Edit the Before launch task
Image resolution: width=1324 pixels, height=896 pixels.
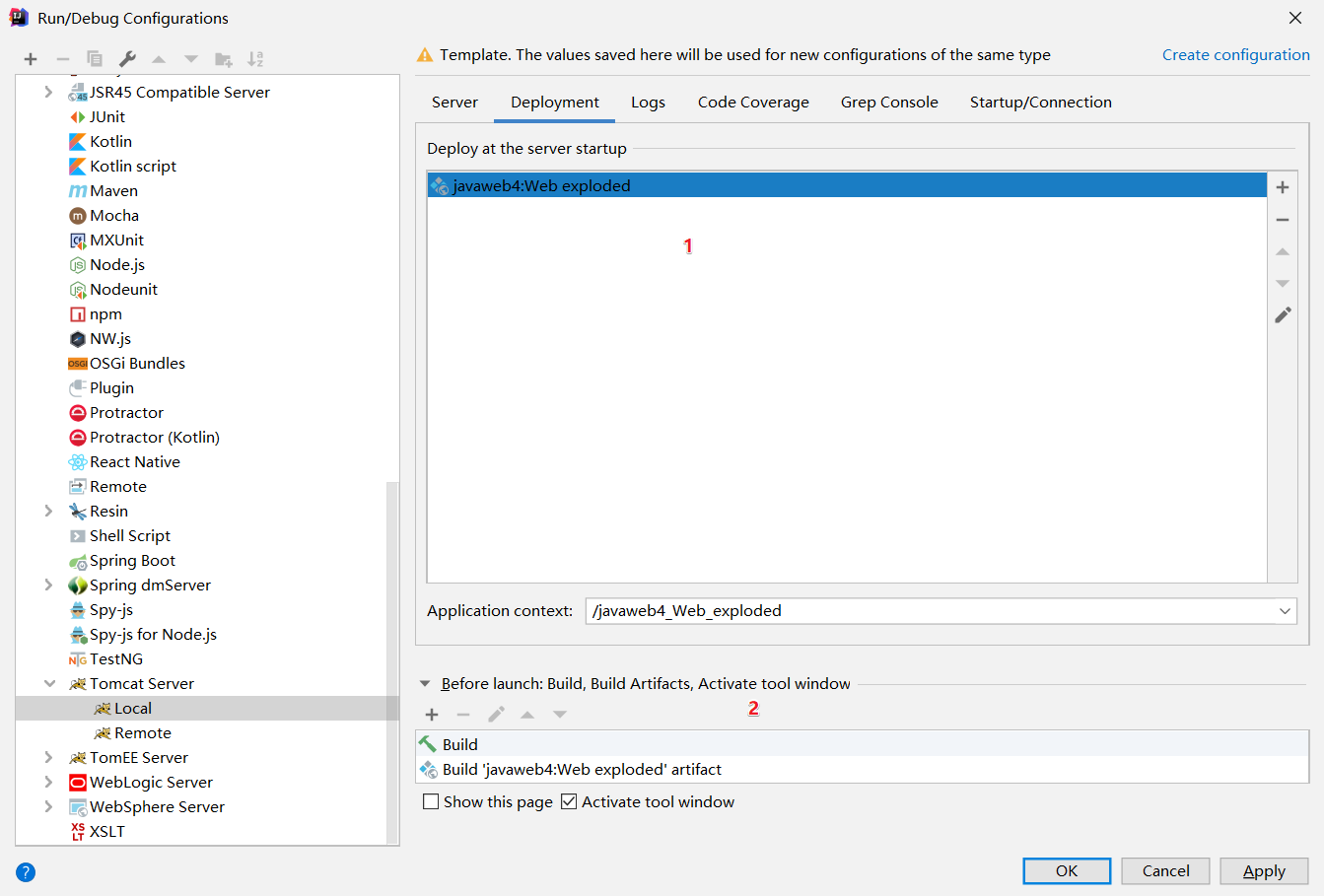click(x=496, y=714)
